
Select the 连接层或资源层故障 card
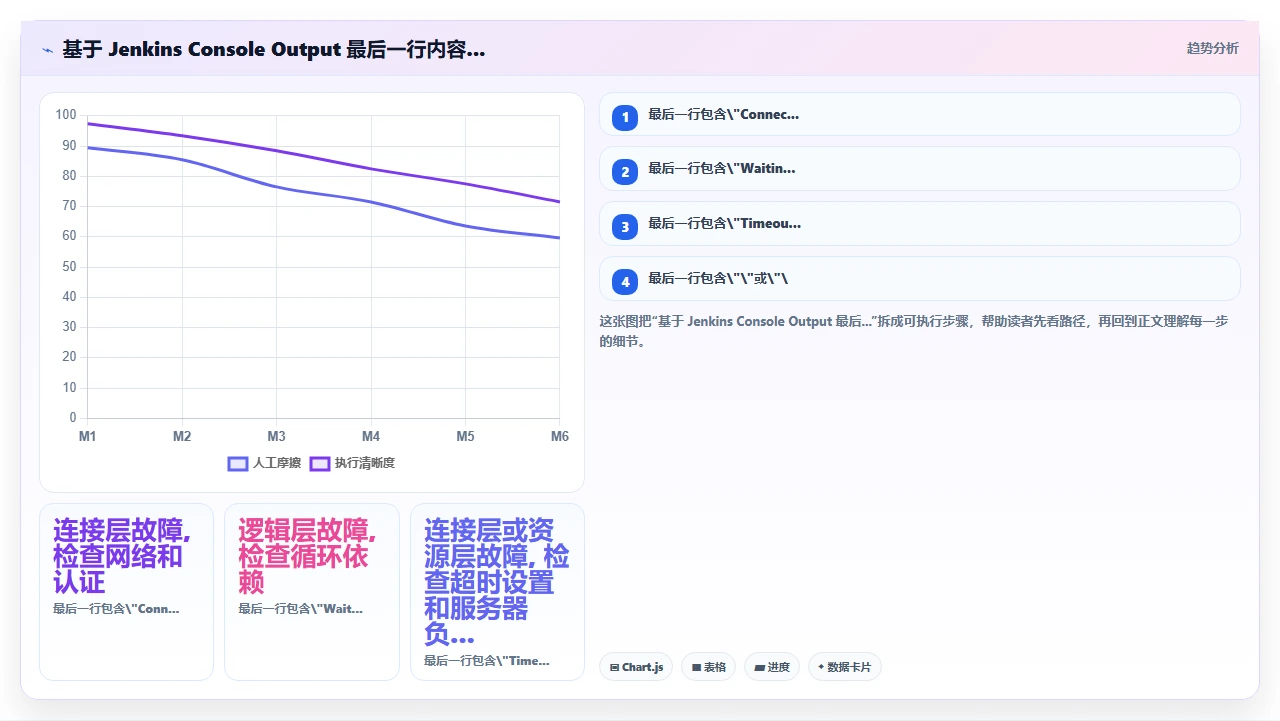click(497, 592)
